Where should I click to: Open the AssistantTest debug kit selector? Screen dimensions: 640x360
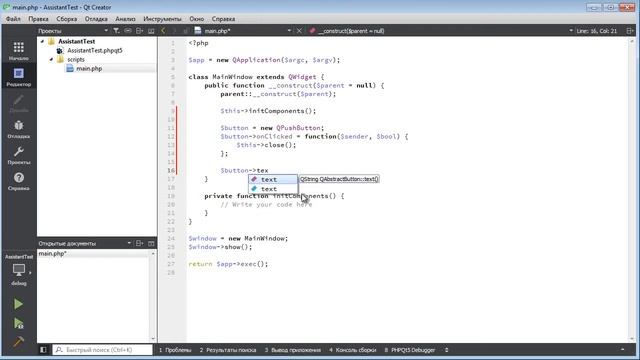click(x=18, y=270)
